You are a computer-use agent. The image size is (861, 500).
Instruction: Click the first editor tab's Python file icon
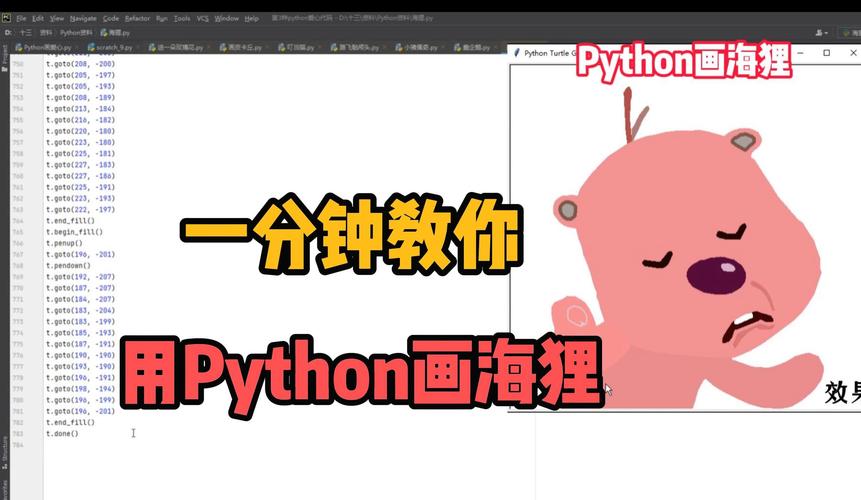click(x=19, y=48)
